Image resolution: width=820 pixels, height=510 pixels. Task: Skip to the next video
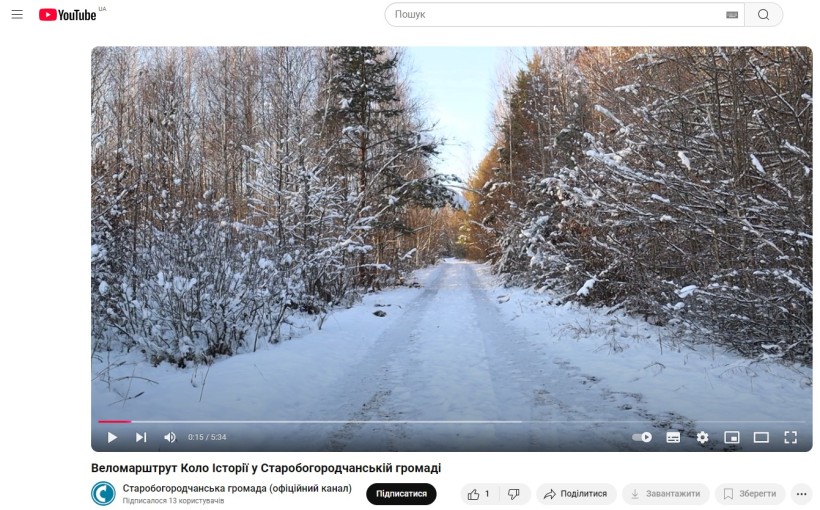click(141, 437)
